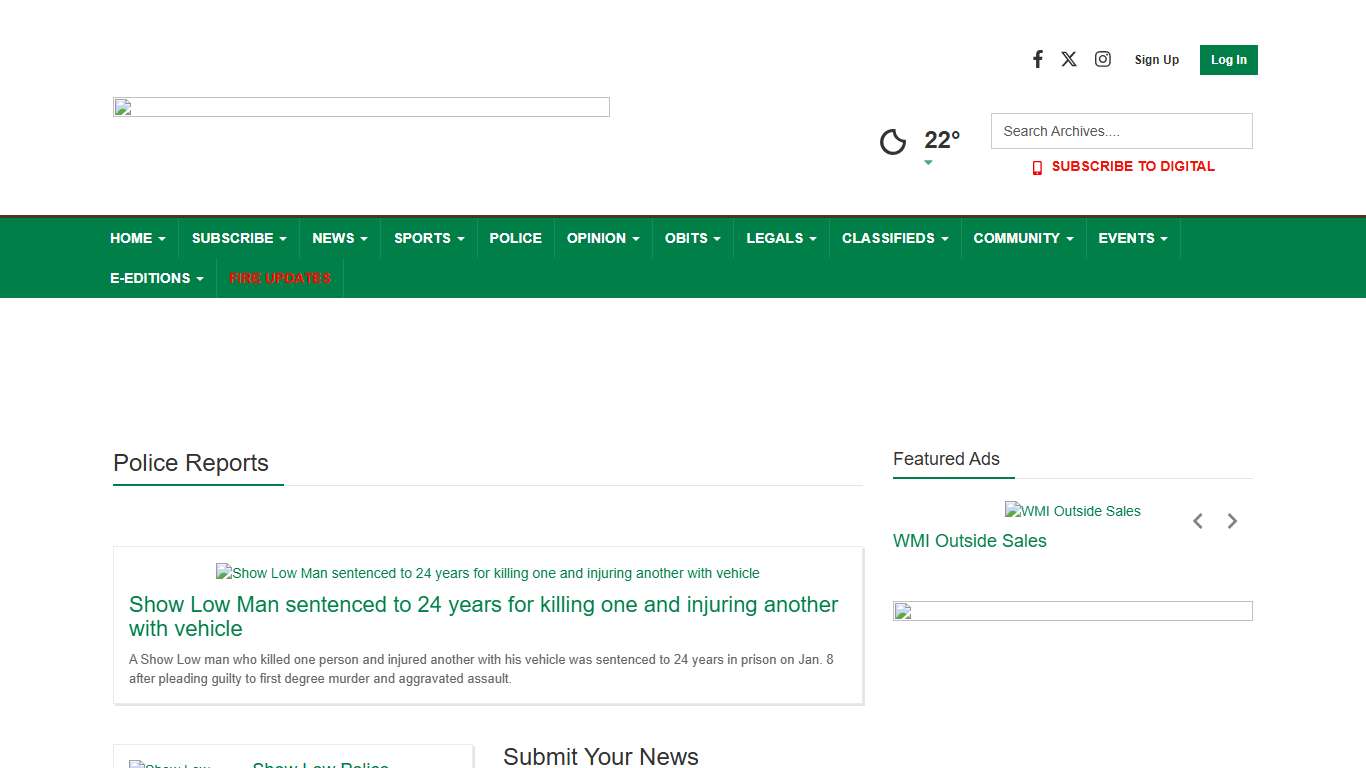
Task: Click the moon weather icon
Action: coord(893,142)
